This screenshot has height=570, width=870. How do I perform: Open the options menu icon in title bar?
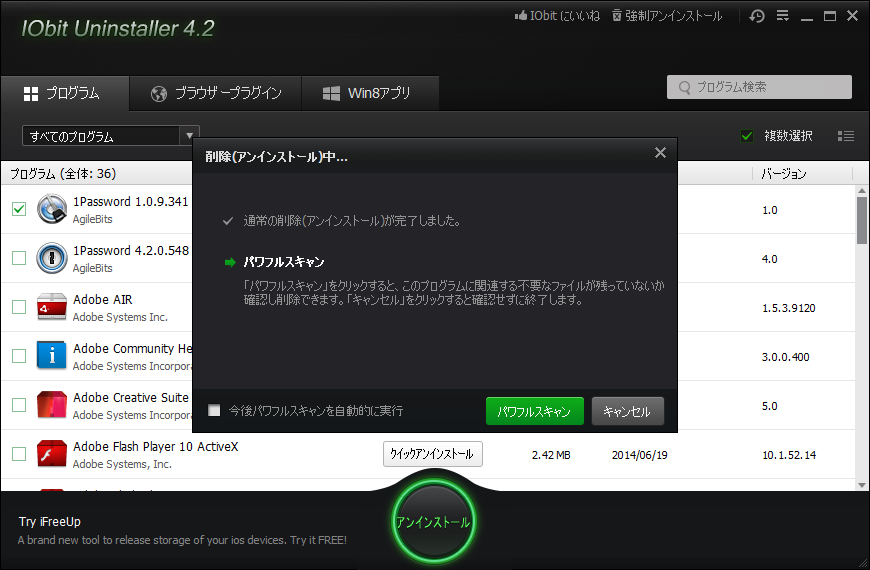click(782, 16)
